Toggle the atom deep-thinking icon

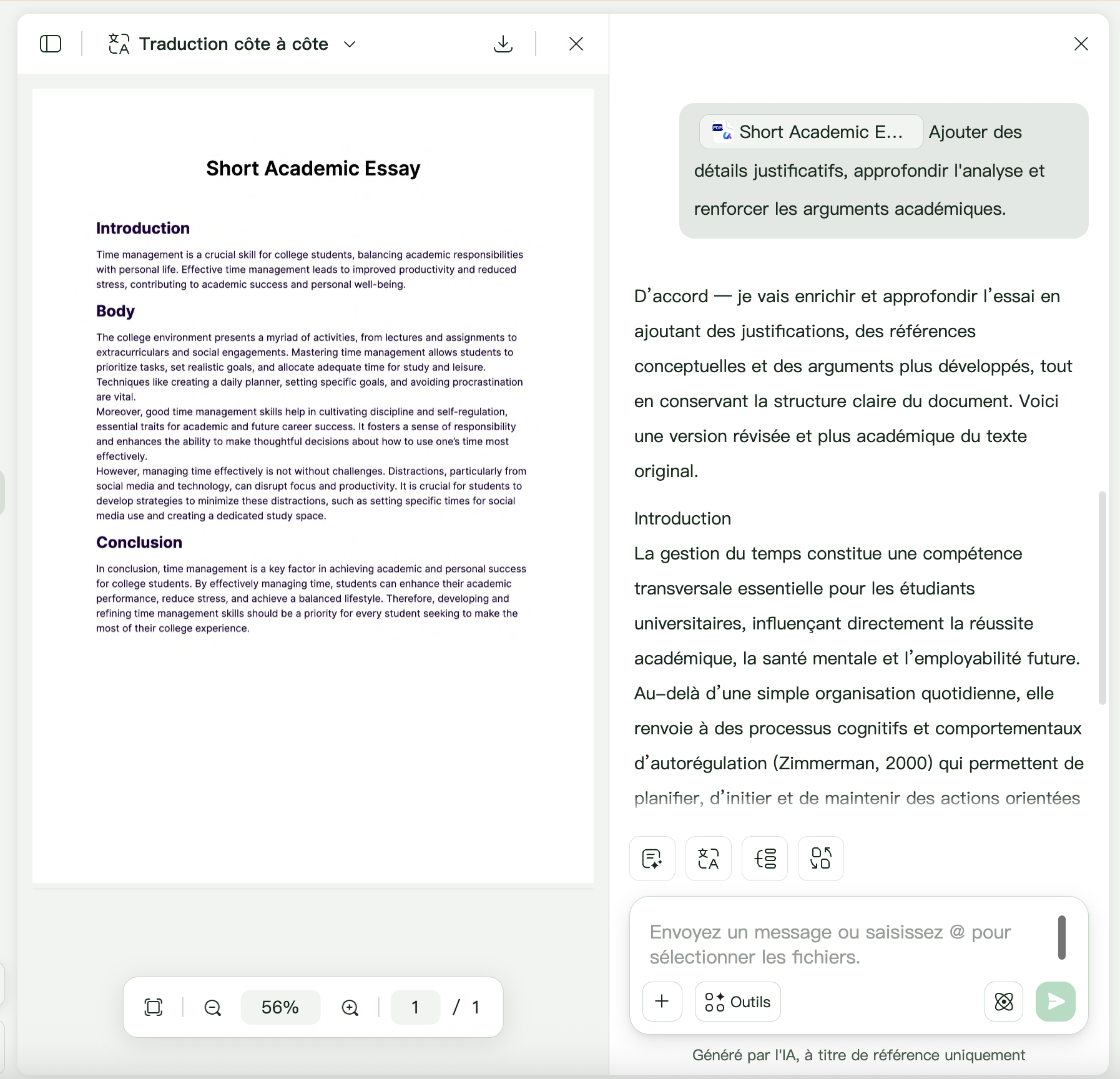tap(1004, 1002)
